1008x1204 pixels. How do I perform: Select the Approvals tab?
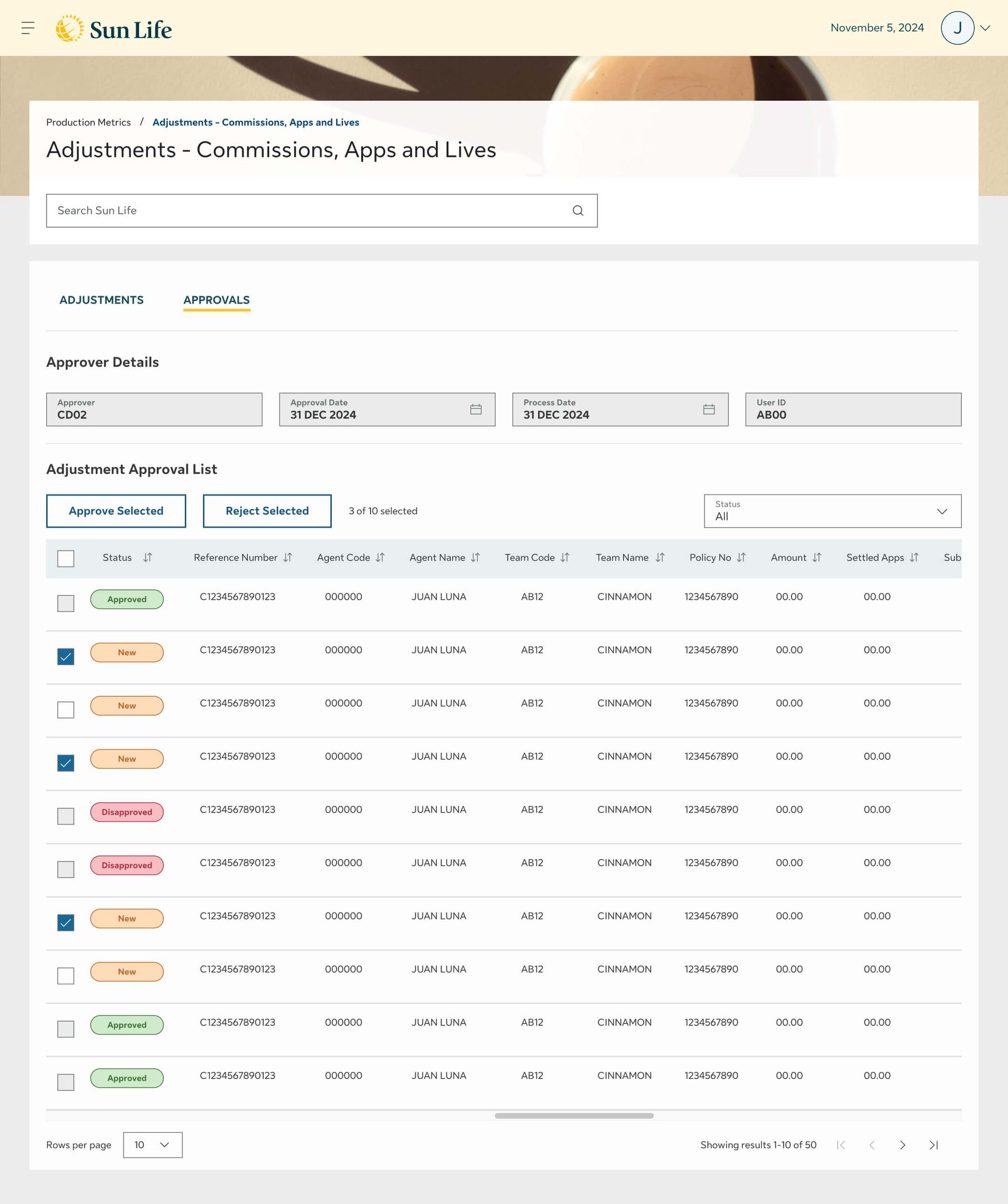pyautogui.click(x=216, y=300)
